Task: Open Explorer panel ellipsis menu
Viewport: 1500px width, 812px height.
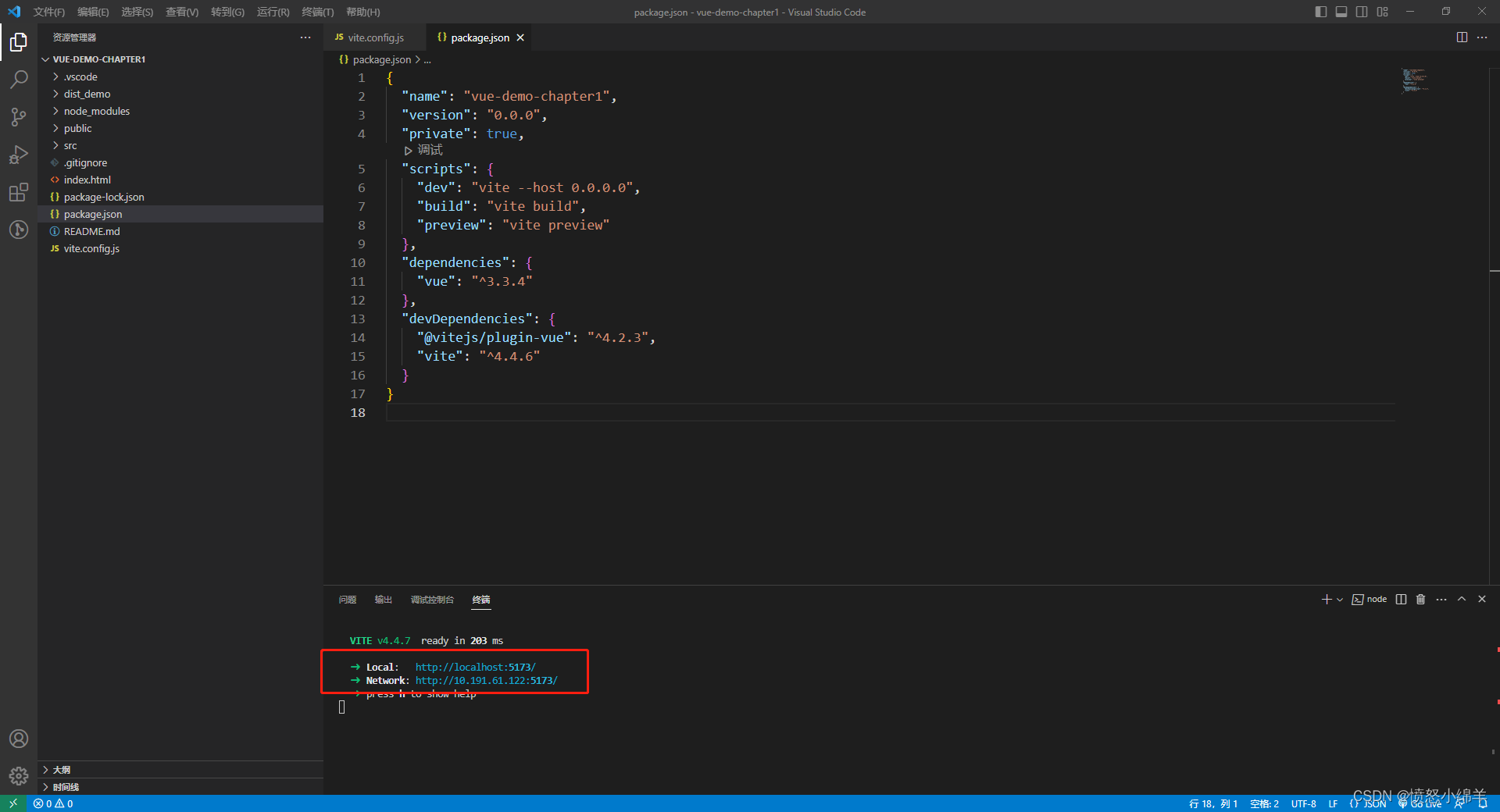Action: 305,37
